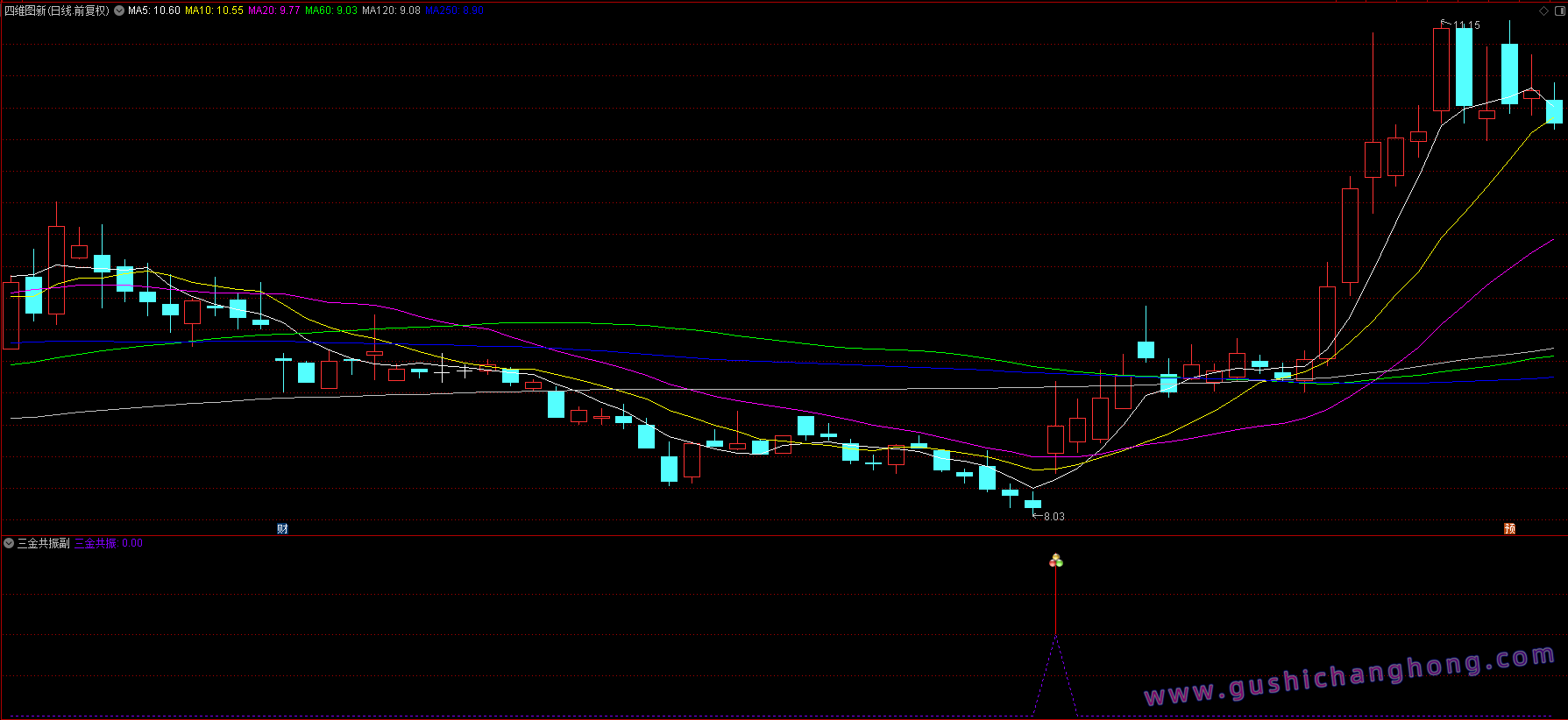Viewport: 1568px width, 720px height.
Task: Click the 四维图新(日线.前复权) chart title
Action: 57,11
